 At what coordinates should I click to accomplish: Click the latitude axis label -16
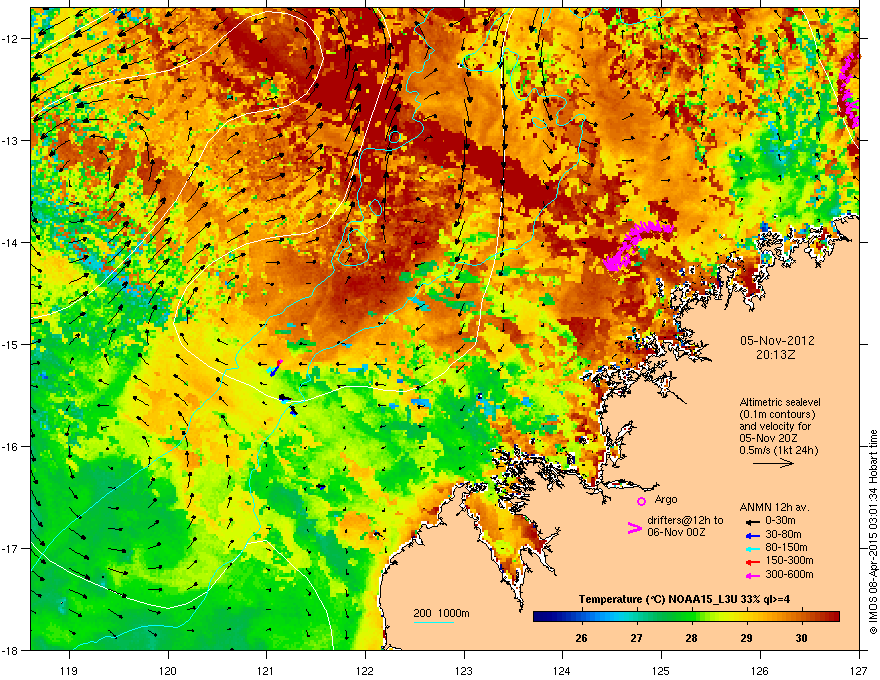tap(10, 447)
